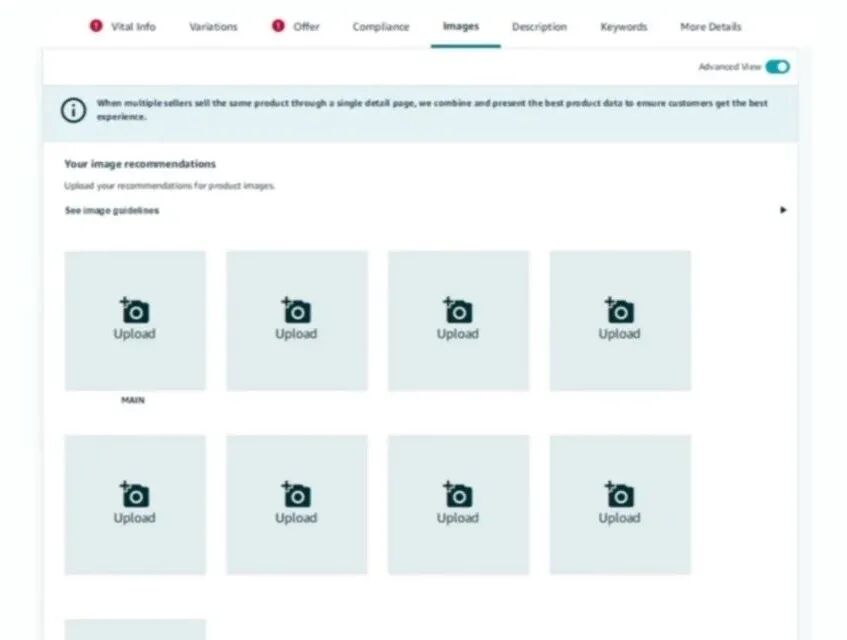The width and height of the screenshot is (847, 640).
Task: Toggle the Advanced View switch off
Action: tap(777, 66)
